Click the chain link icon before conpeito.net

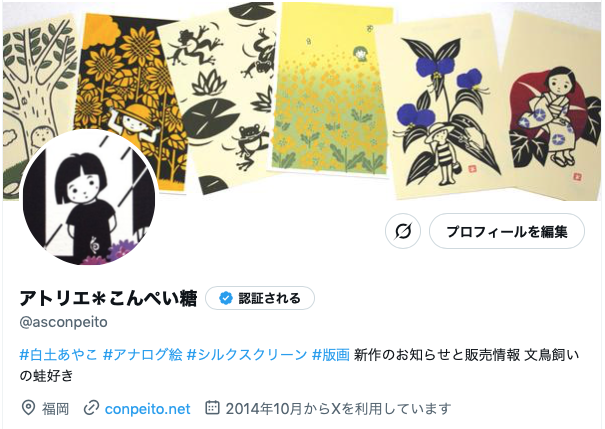click(x=91, y=408)
